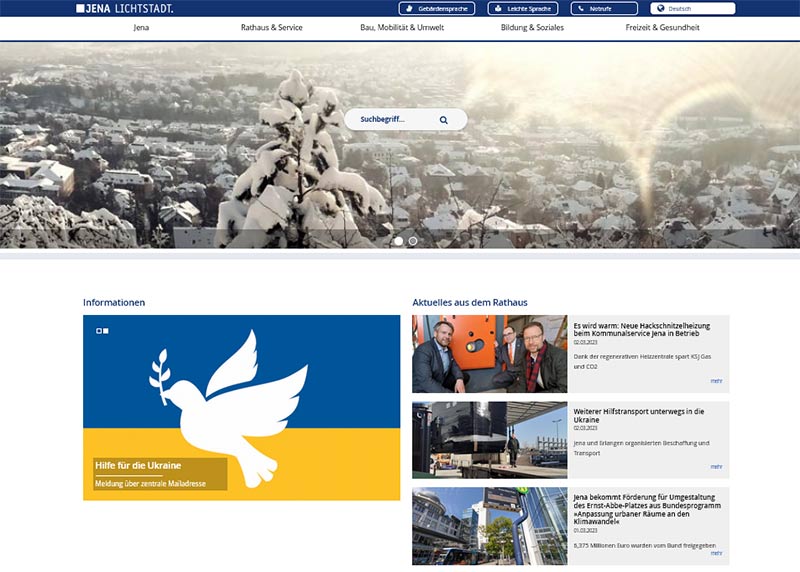Follow 'mehr' link for Hackschnitzelheizung article

716,381
